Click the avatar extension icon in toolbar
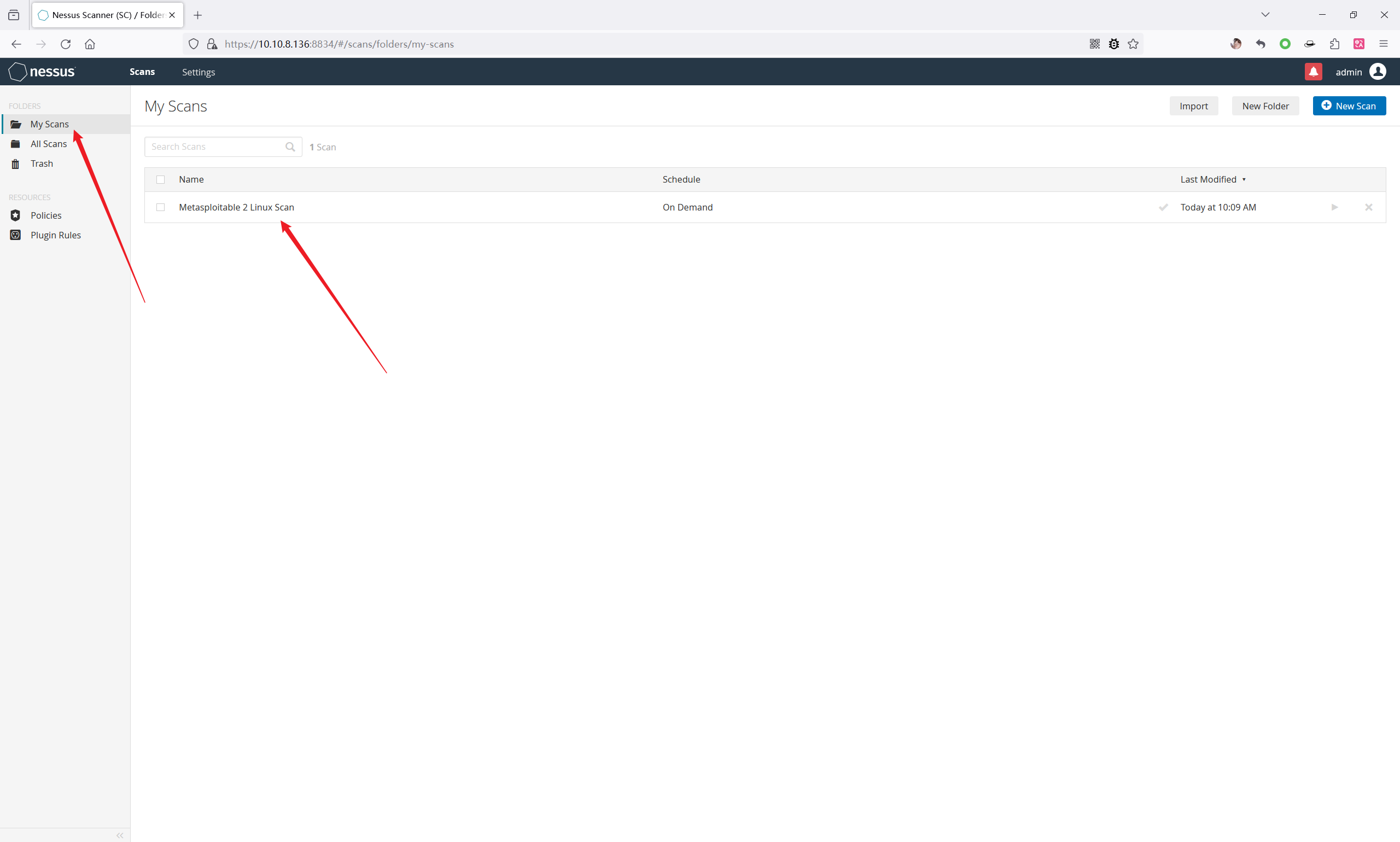The height and width of the screenshot is (842, 1400). [x=1236, y=44]
